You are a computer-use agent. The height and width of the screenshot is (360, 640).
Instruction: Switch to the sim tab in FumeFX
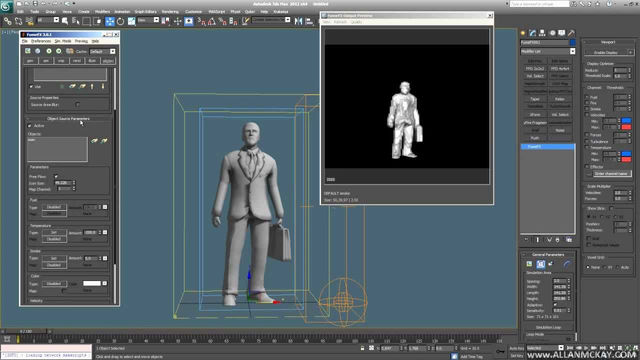(x=46, y=61)
